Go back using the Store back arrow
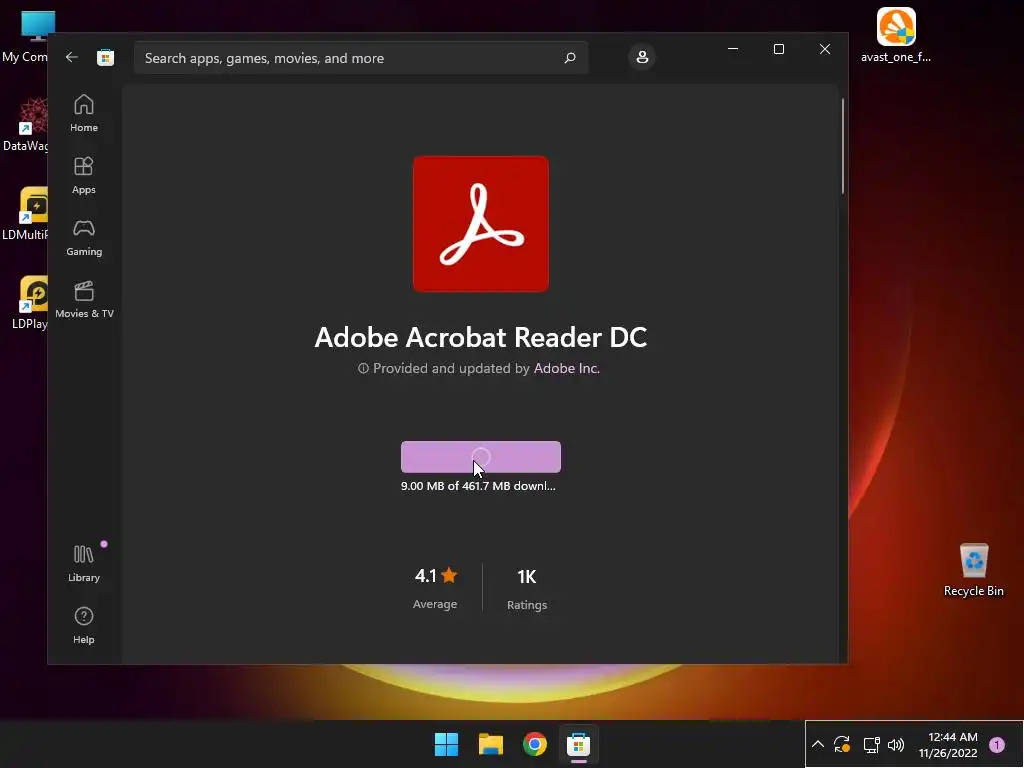Image resolution: width=1024 pixels, height=768 pixels. [x=72, y=57]
